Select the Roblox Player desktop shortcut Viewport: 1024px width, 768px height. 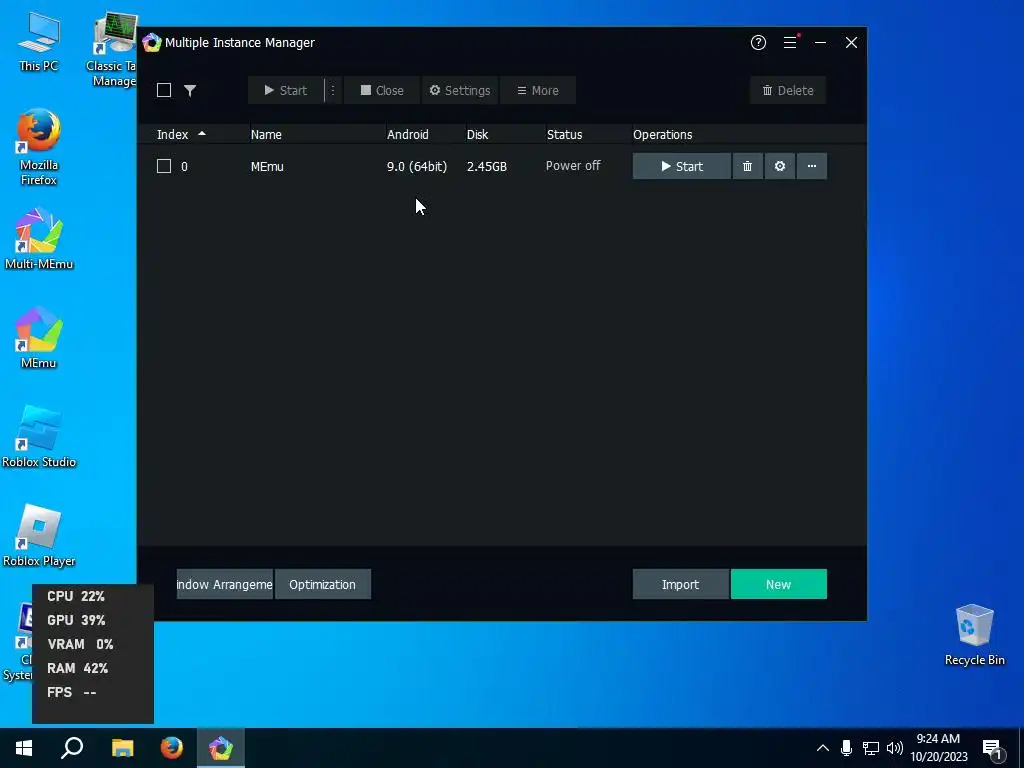[39, 536]
